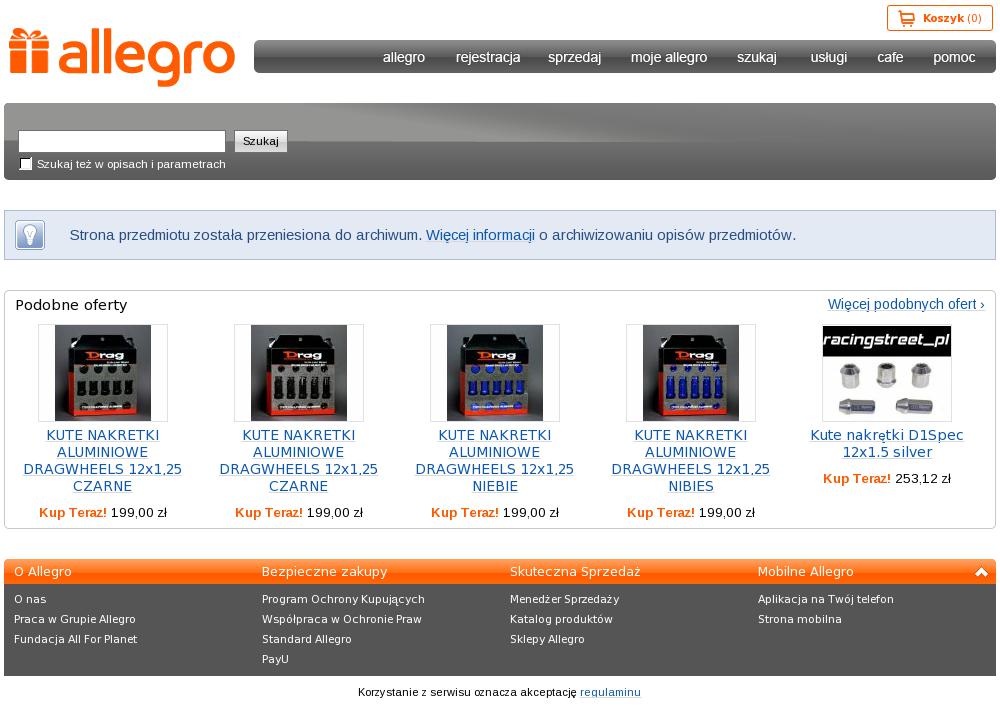Collapse the footer with the up arrow
Viewport: 1000px width, 712px height.
pyautogui.click(x=981, y=572)
